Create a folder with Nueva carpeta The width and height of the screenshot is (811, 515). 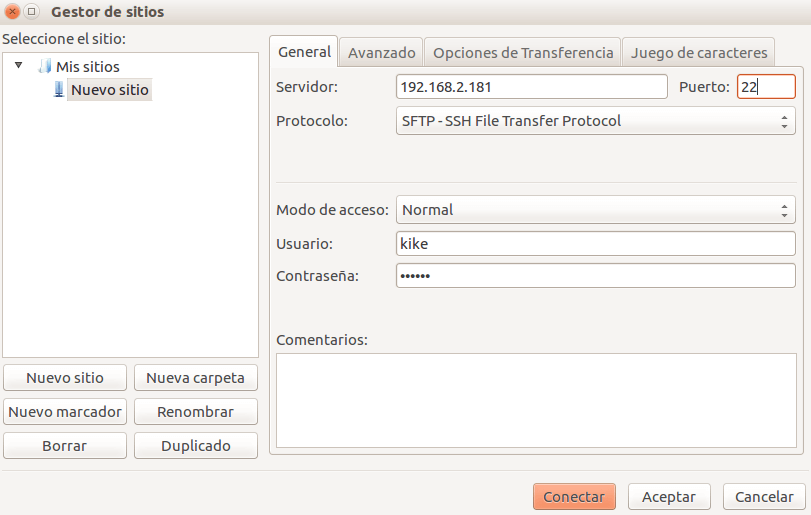pos(196,378)
